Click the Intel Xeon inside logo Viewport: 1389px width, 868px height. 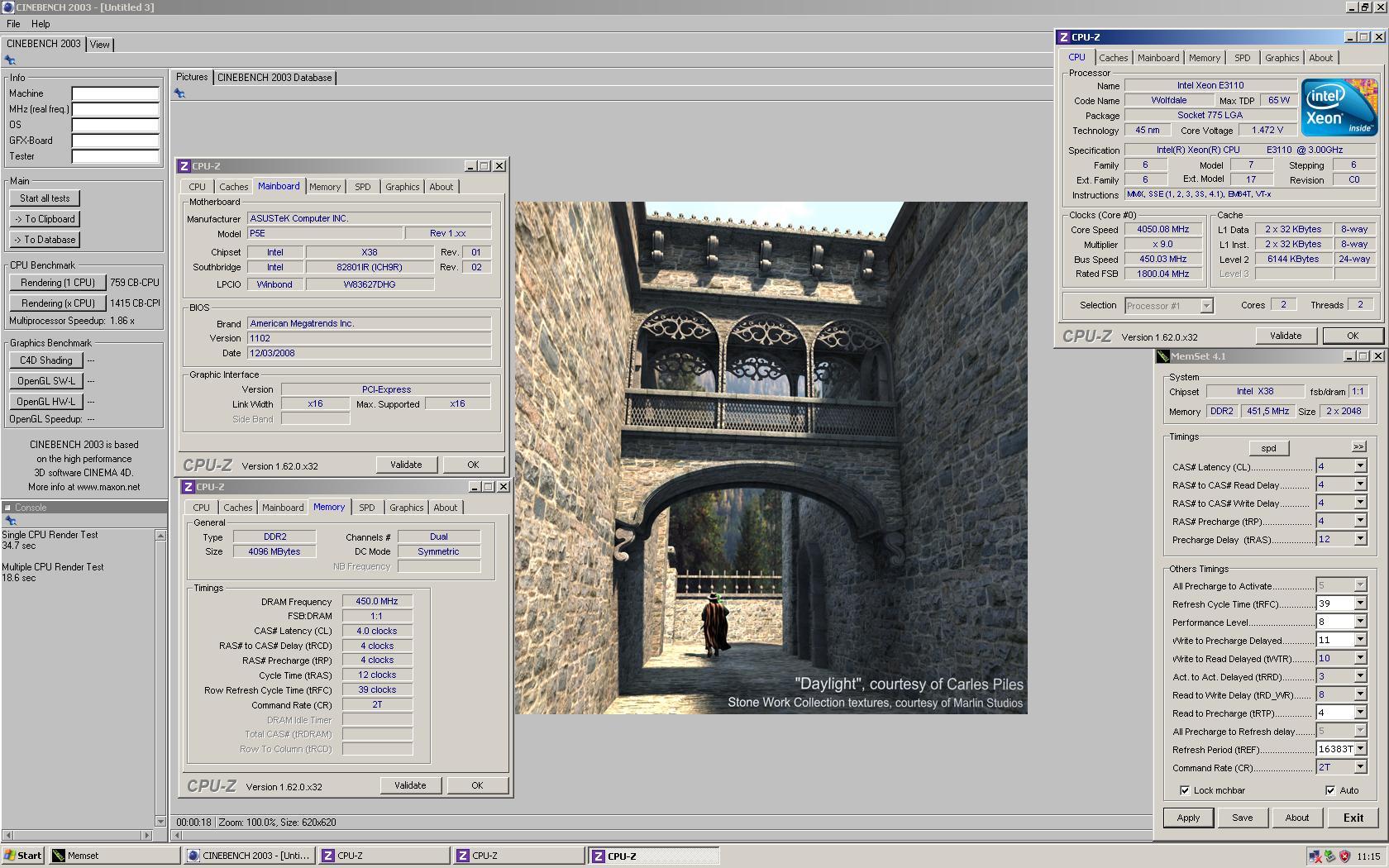pos(1339,107)
